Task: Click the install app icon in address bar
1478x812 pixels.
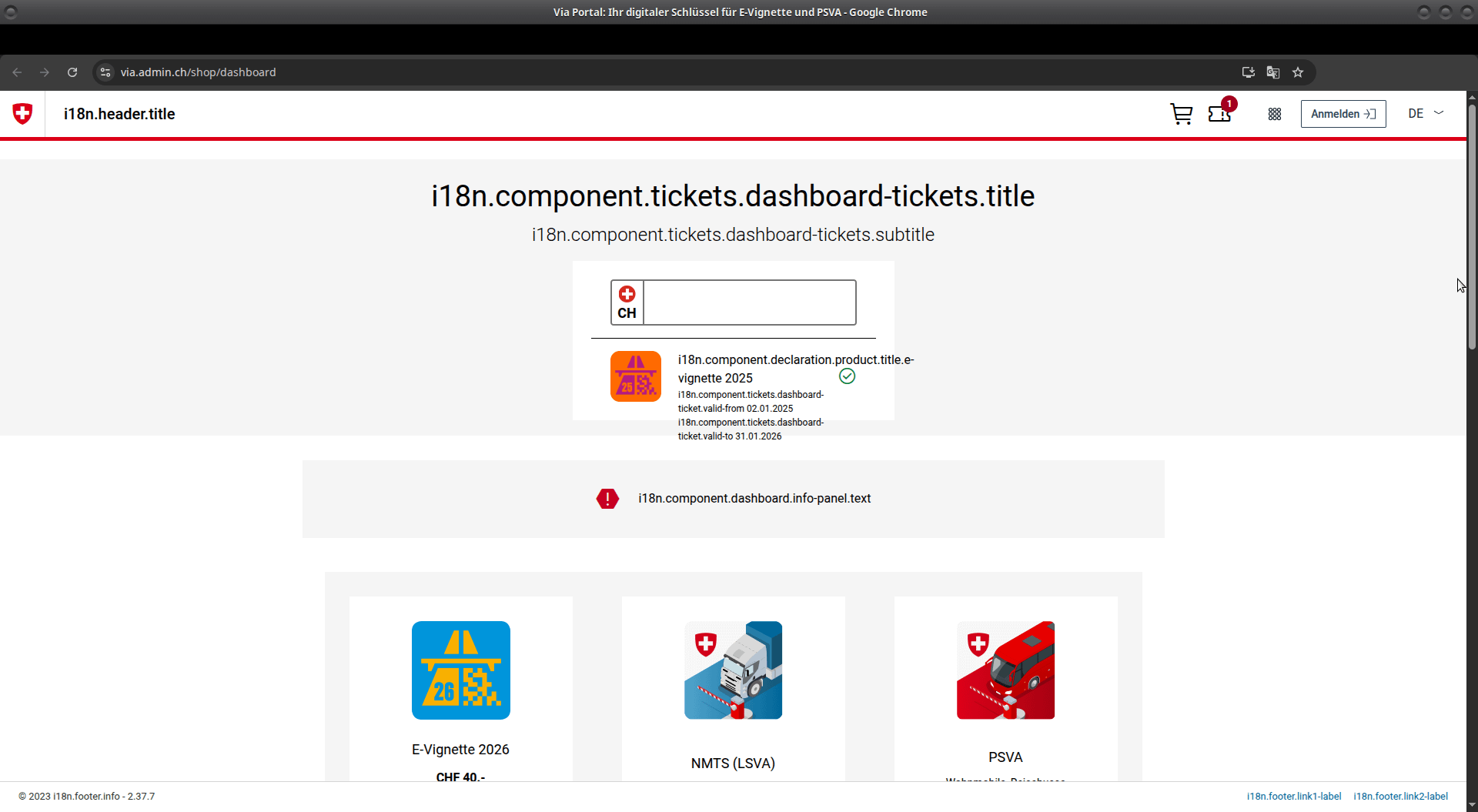Action: [1249, 72]
